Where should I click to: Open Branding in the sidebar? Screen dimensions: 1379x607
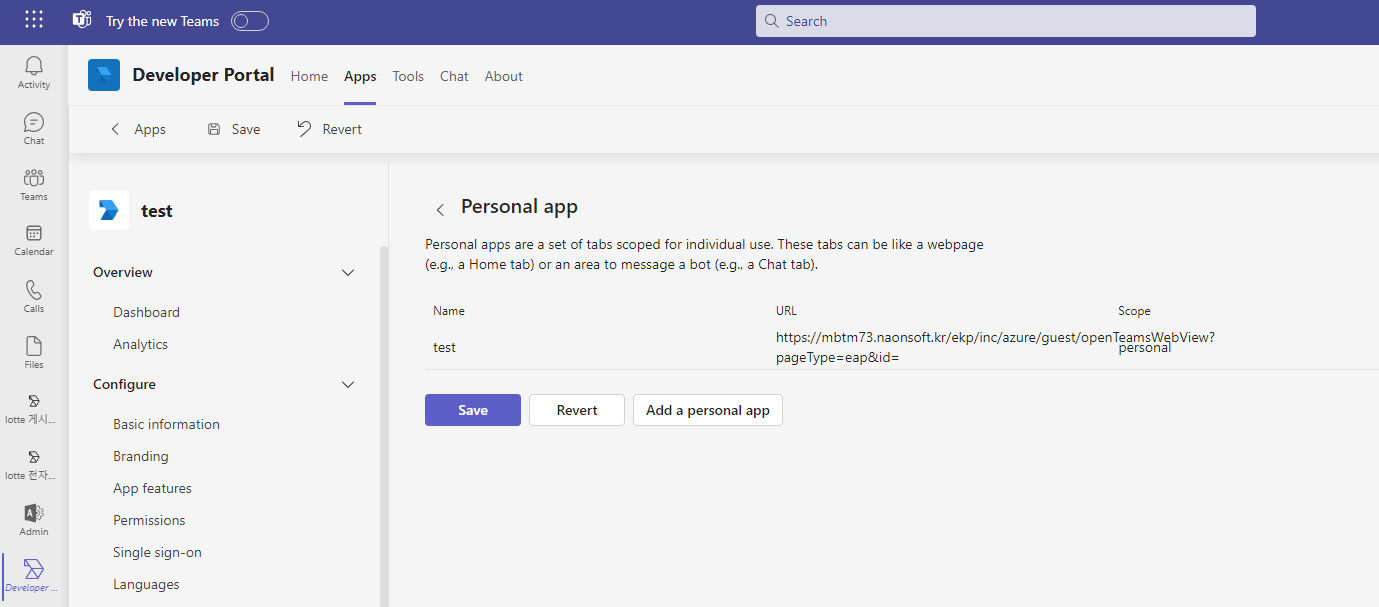(141, 456)
